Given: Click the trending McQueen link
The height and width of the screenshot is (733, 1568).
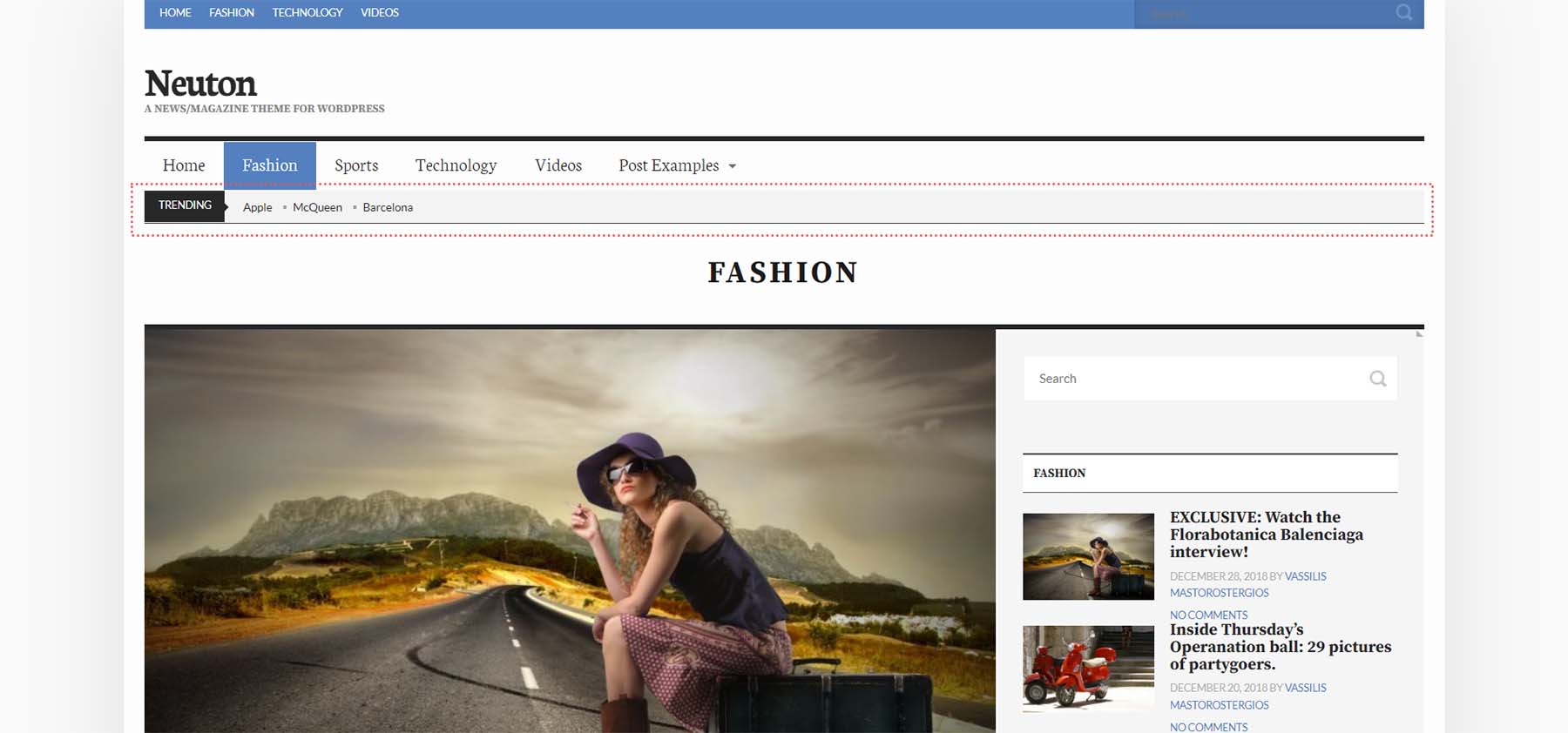Looking at the screenshot, I should tap(317, 207).
